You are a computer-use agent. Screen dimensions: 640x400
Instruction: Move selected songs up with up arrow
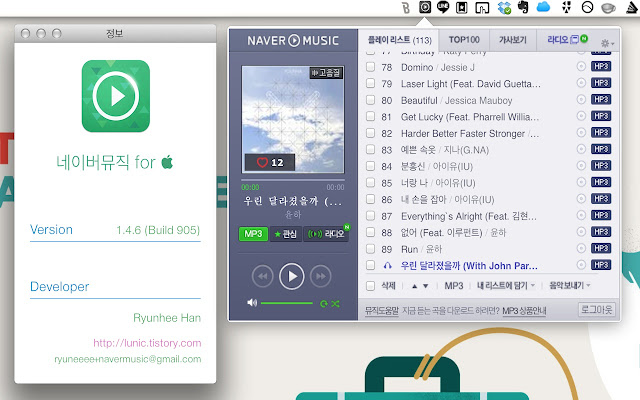tap(415, 286)
